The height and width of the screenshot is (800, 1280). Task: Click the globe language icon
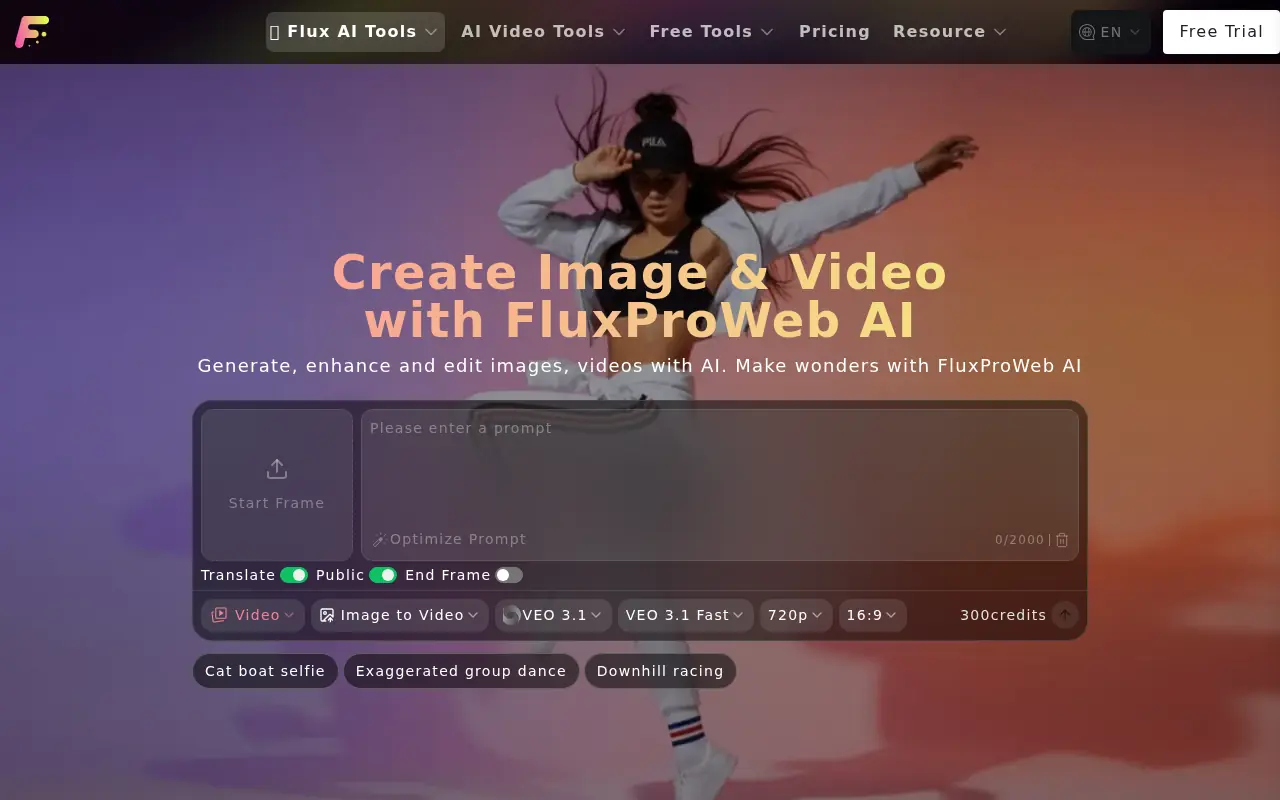tap(1087, 32)
